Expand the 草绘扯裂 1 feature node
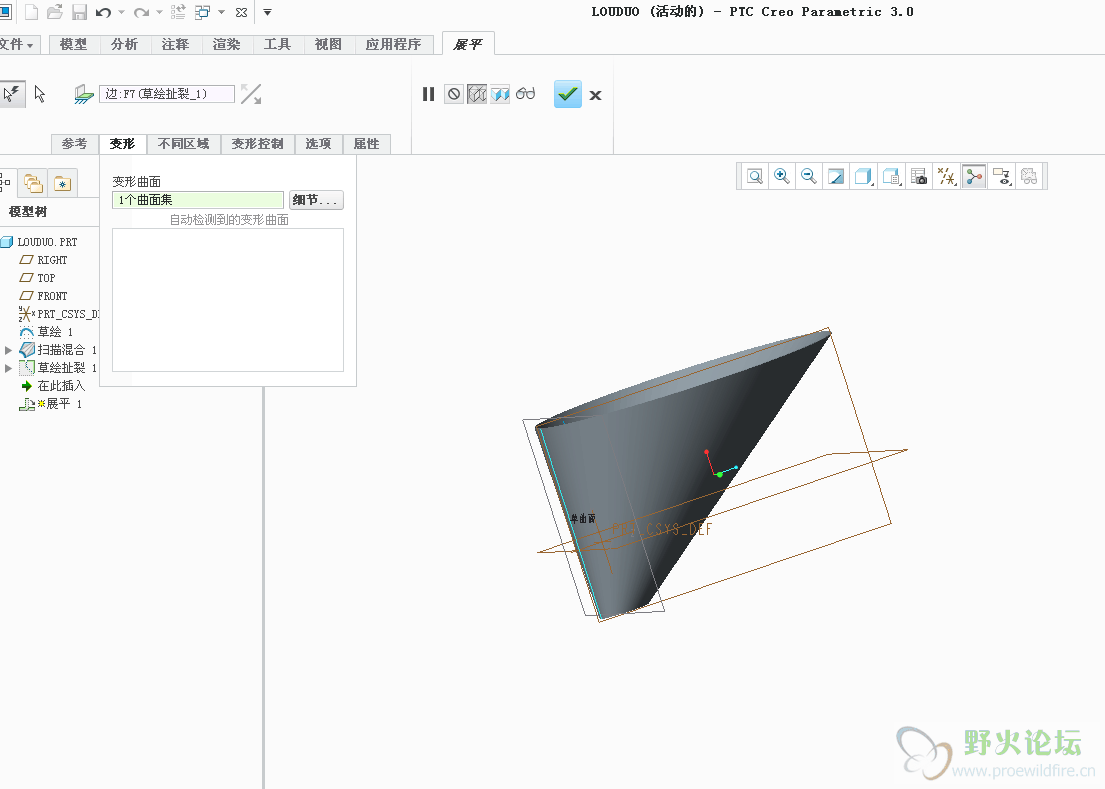 coord(8,368)
